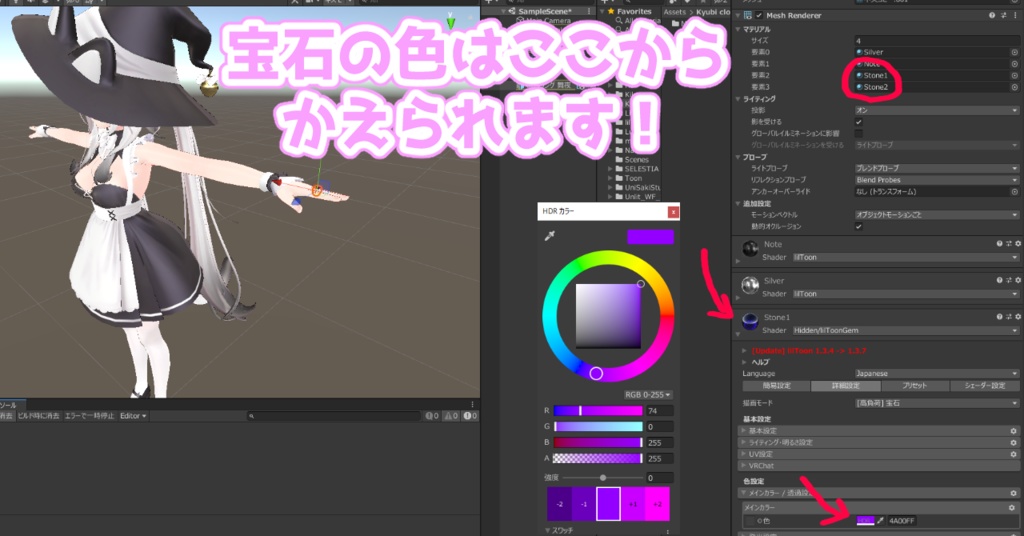Adjust the R channel slider

(598, 411)
